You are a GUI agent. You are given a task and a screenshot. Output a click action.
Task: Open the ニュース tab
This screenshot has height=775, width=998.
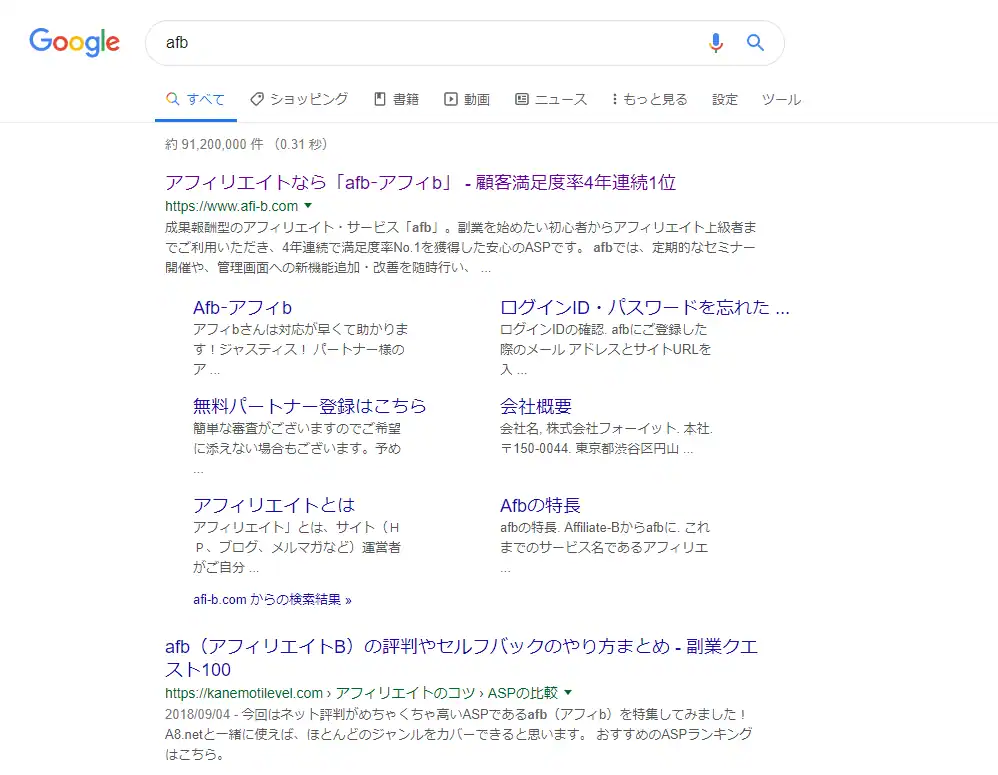tap(551, 99)
